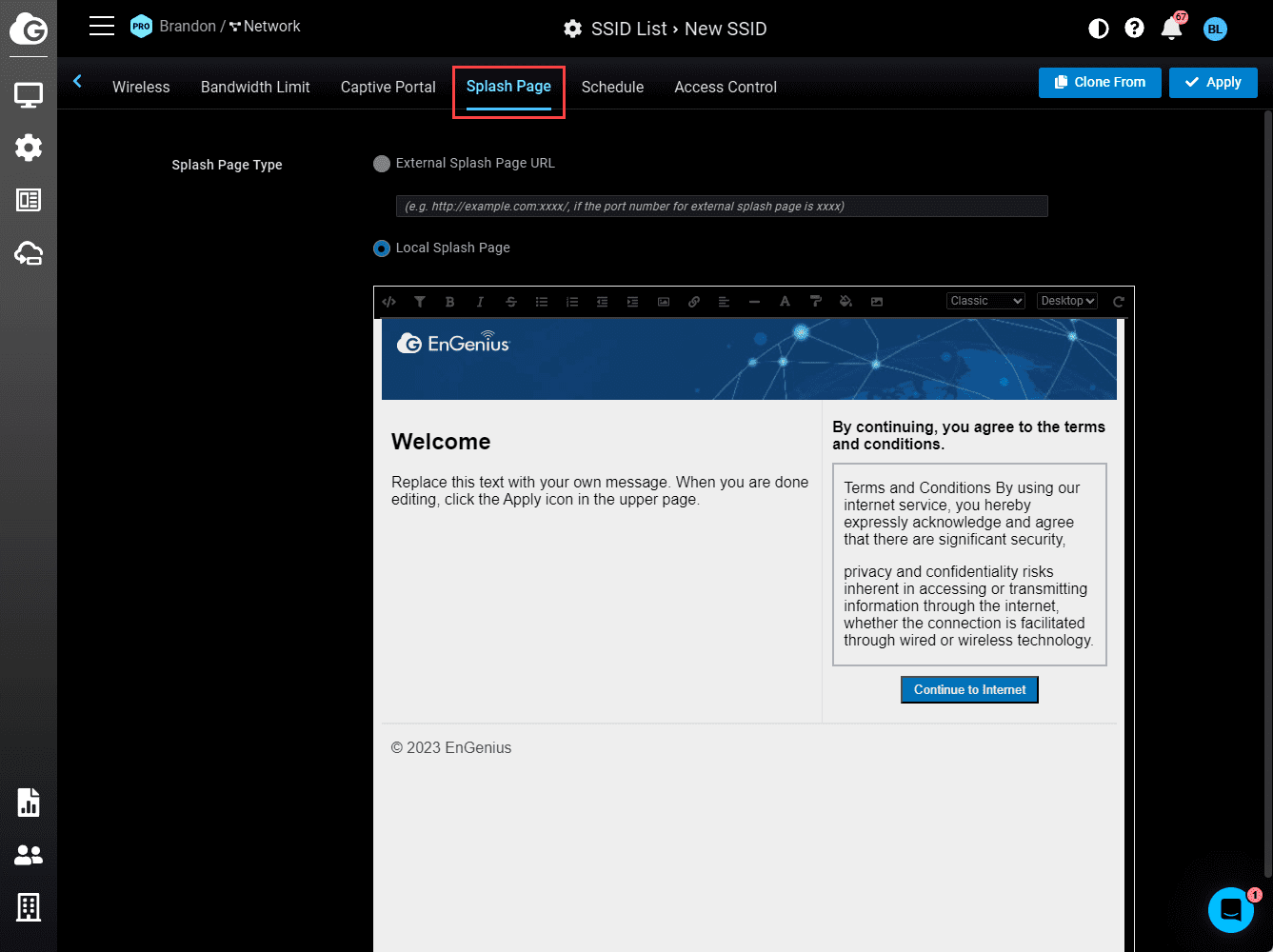Click the page vertical scrollbar
The image size is (1273, 952).
click(x=1267, y=495)
